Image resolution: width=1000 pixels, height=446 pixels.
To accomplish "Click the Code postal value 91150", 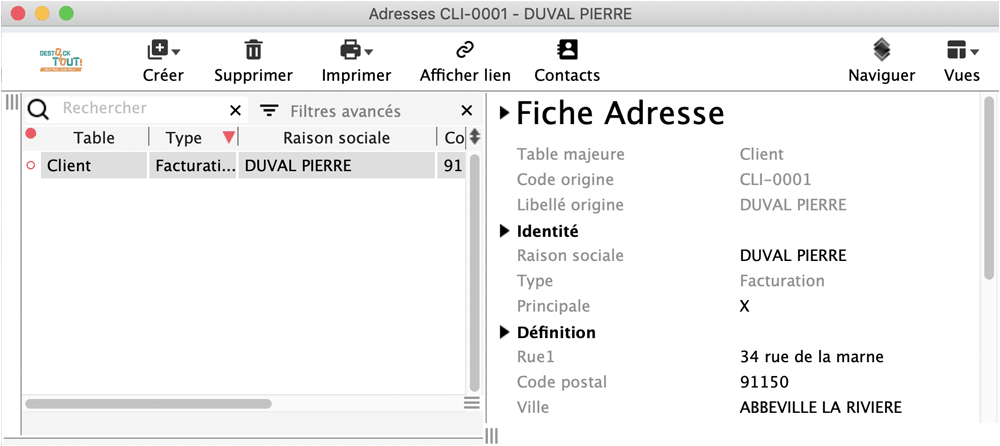I will pyautogui.click(x=764, y=383).
